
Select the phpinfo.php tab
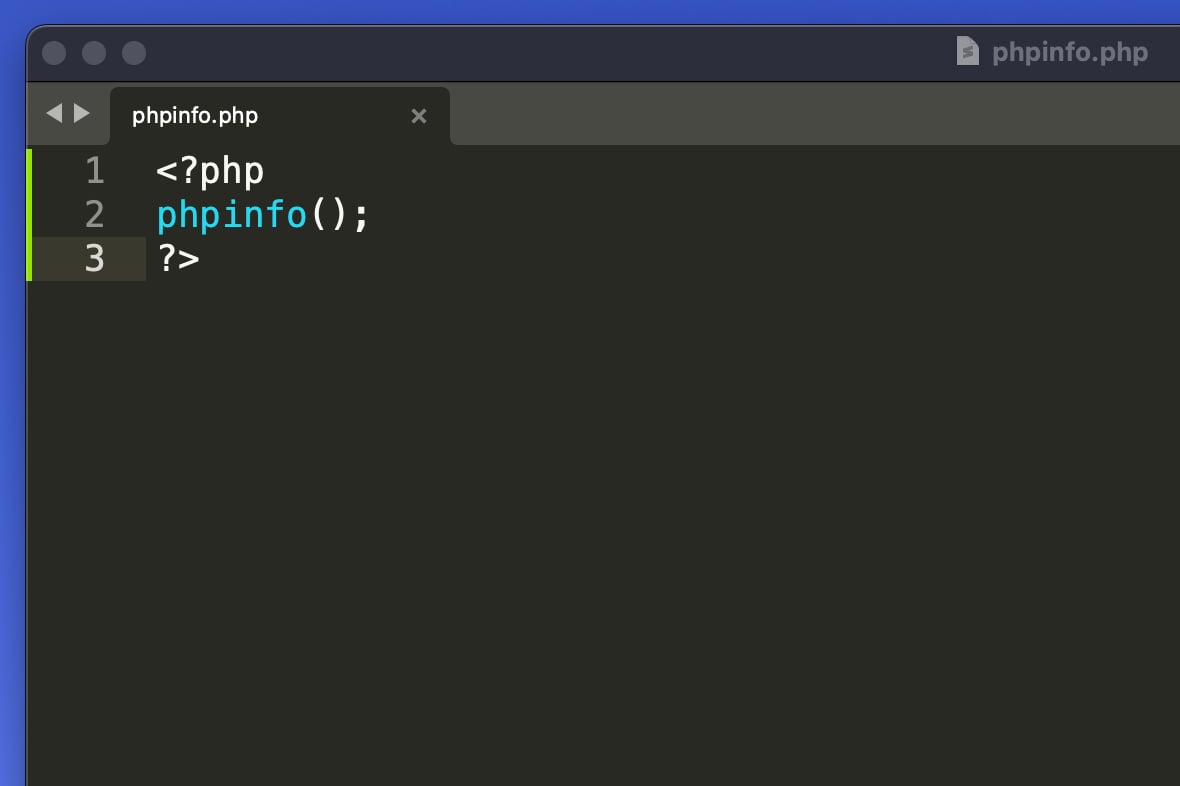click(x=280, y=116)
